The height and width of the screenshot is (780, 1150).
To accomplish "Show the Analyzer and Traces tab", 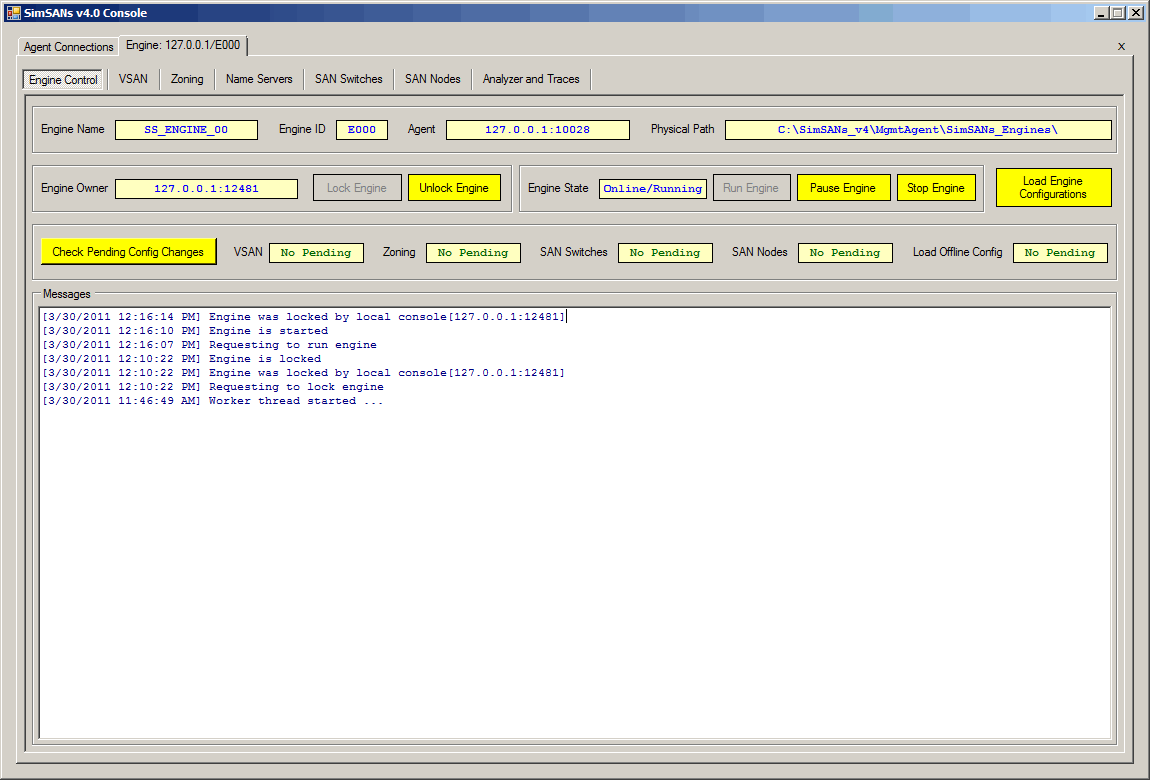I will pyautogui.click(x=531, y=79).
